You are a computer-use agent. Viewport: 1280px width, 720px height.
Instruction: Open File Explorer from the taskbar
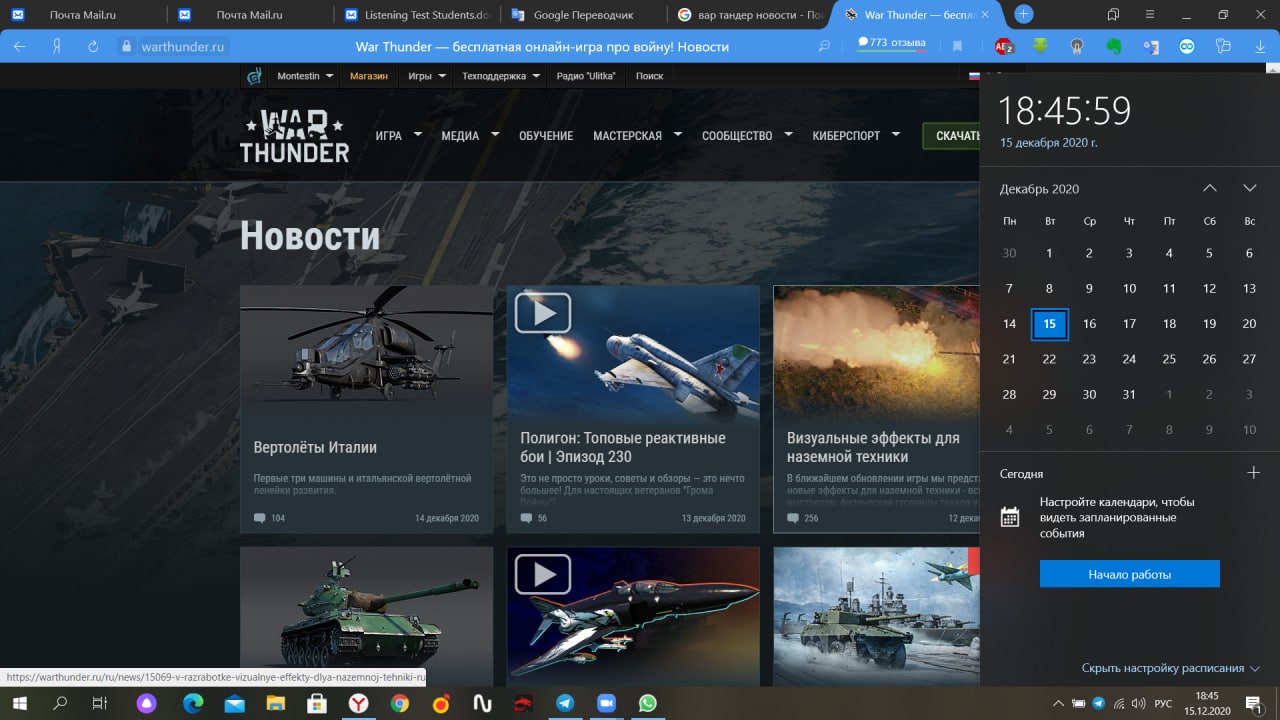pyautogui.click(x=275, y=704)
